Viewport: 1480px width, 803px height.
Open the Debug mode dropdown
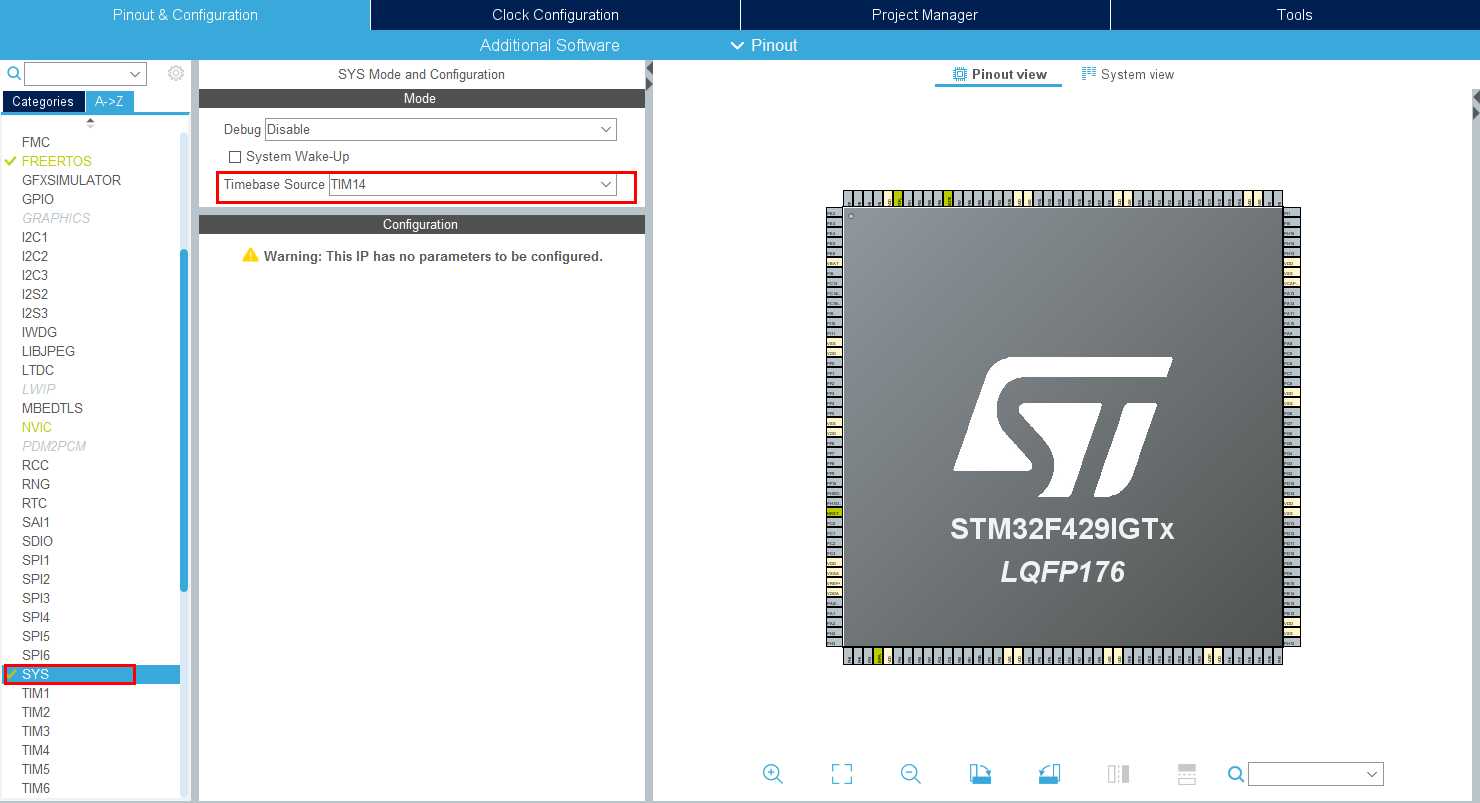[x=440, y=129]
